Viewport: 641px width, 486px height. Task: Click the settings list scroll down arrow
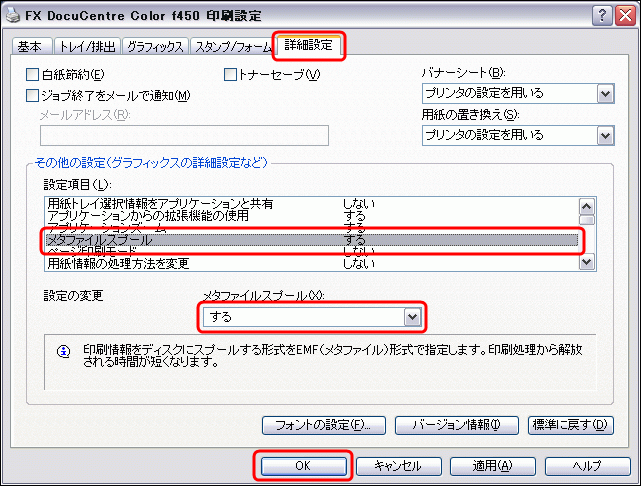pos(587,262)
